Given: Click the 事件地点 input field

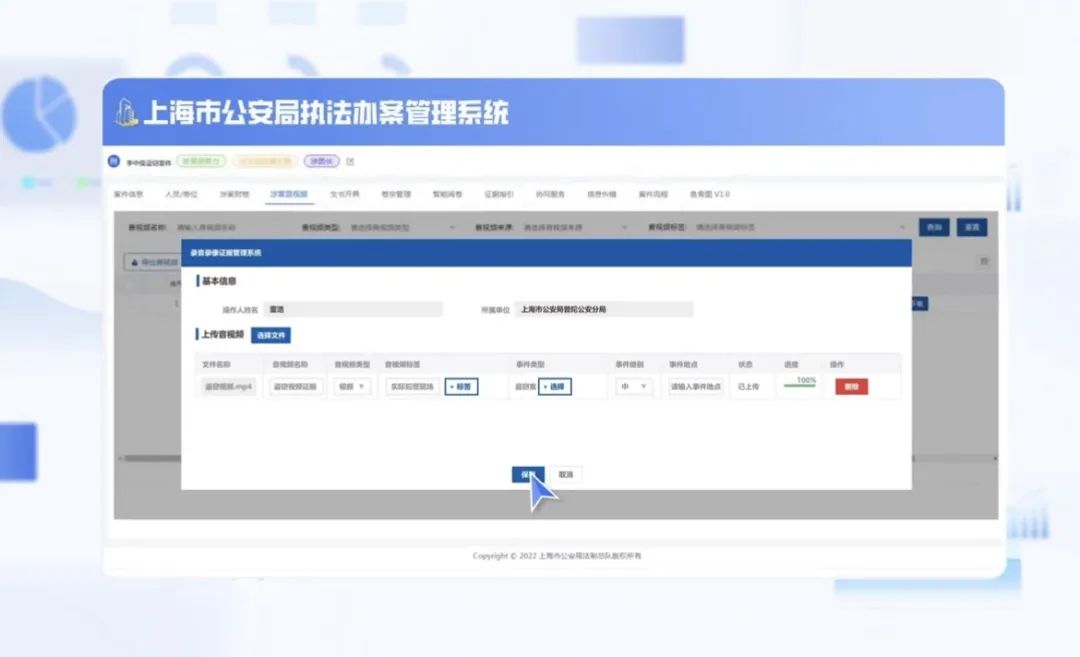Looking at the screenshot, I should 696,386.
